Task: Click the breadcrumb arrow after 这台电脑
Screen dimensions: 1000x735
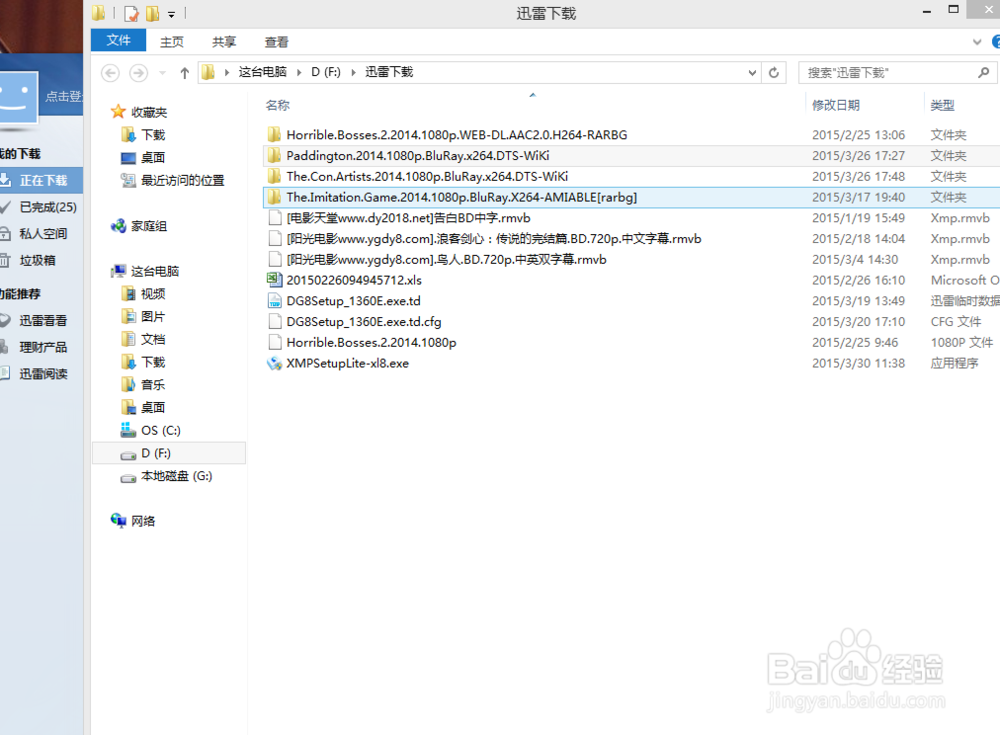Action: [x=298, y=72]
